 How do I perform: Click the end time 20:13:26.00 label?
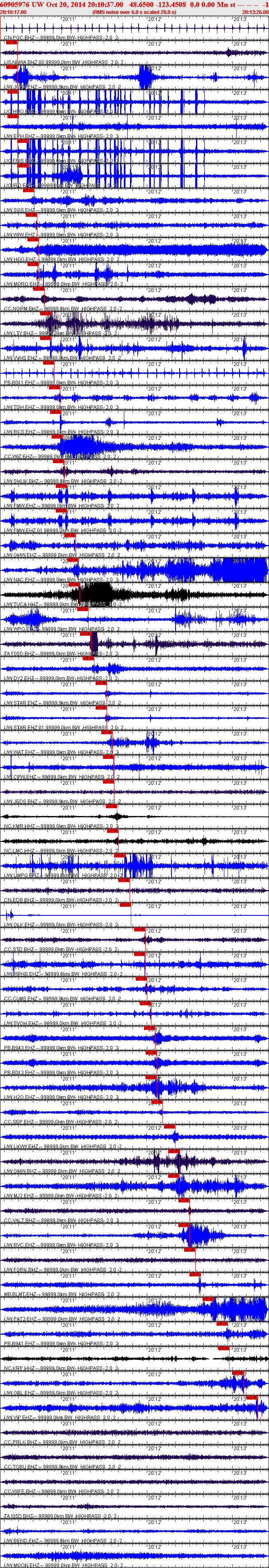click(x=255, y=11)
